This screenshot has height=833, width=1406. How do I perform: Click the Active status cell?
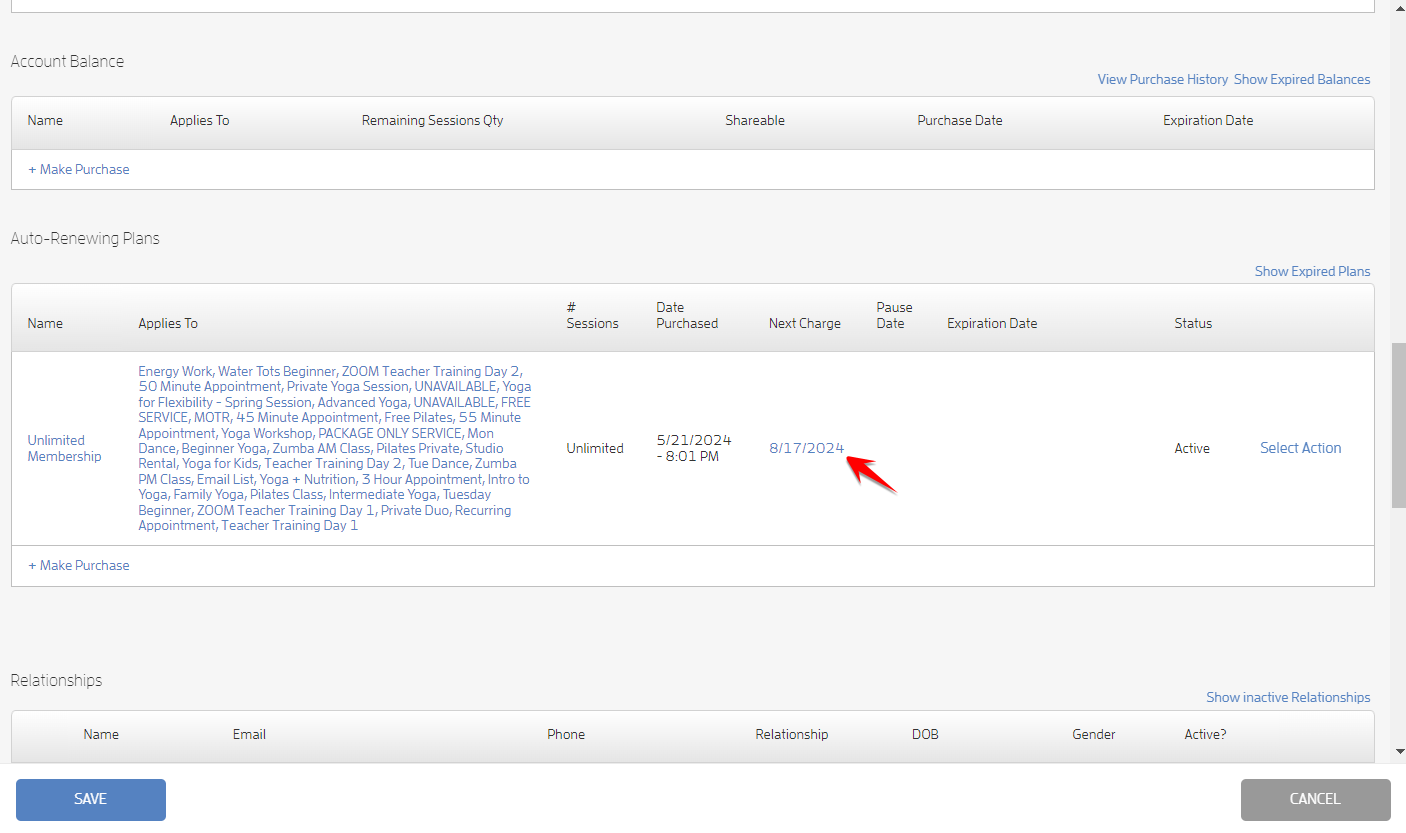[x=1192, y=448]
